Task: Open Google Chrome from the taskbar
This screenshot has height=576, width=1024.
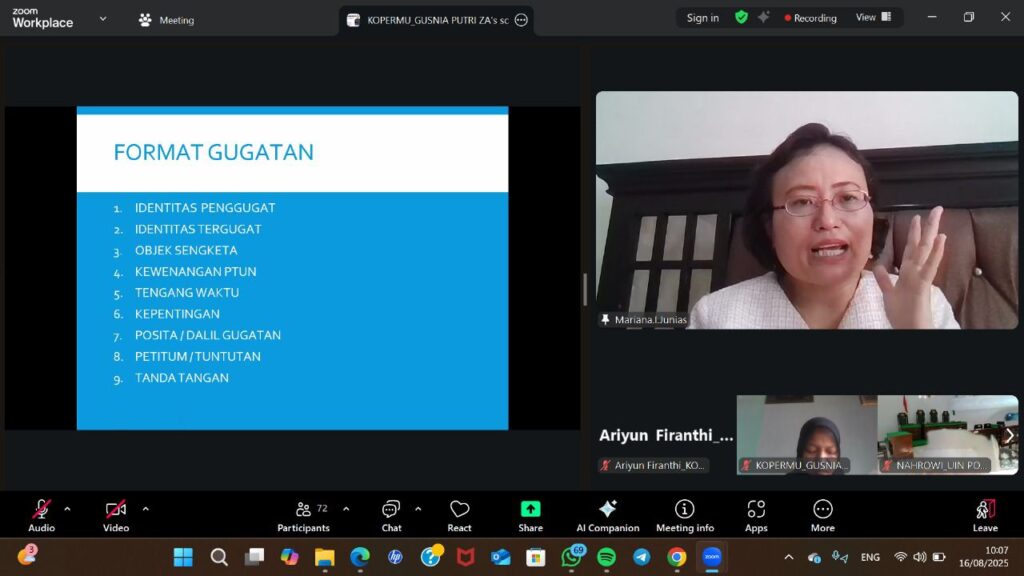Action: click(677, 557)
